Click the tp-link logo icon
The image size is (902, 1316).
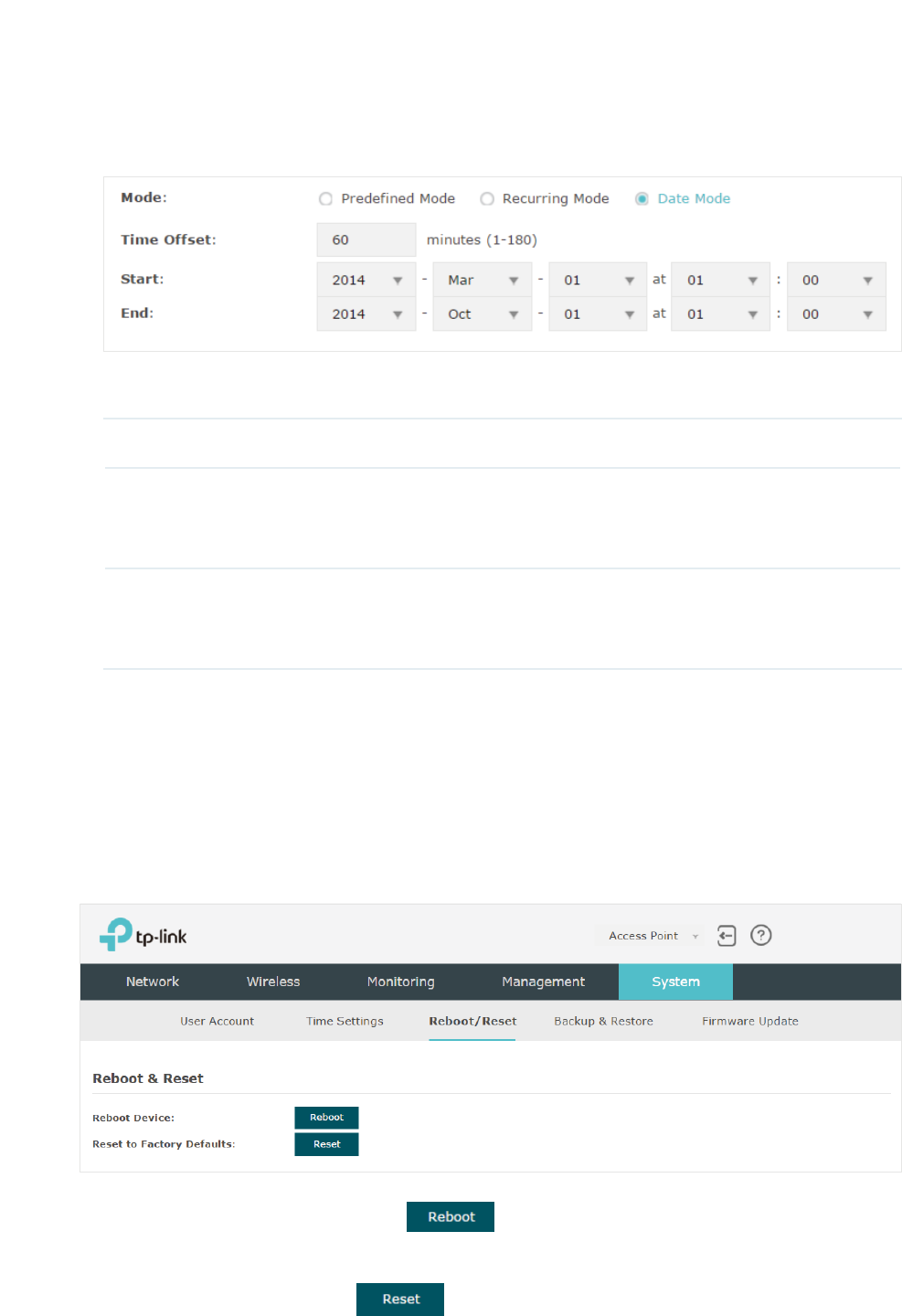pos(143,935)
